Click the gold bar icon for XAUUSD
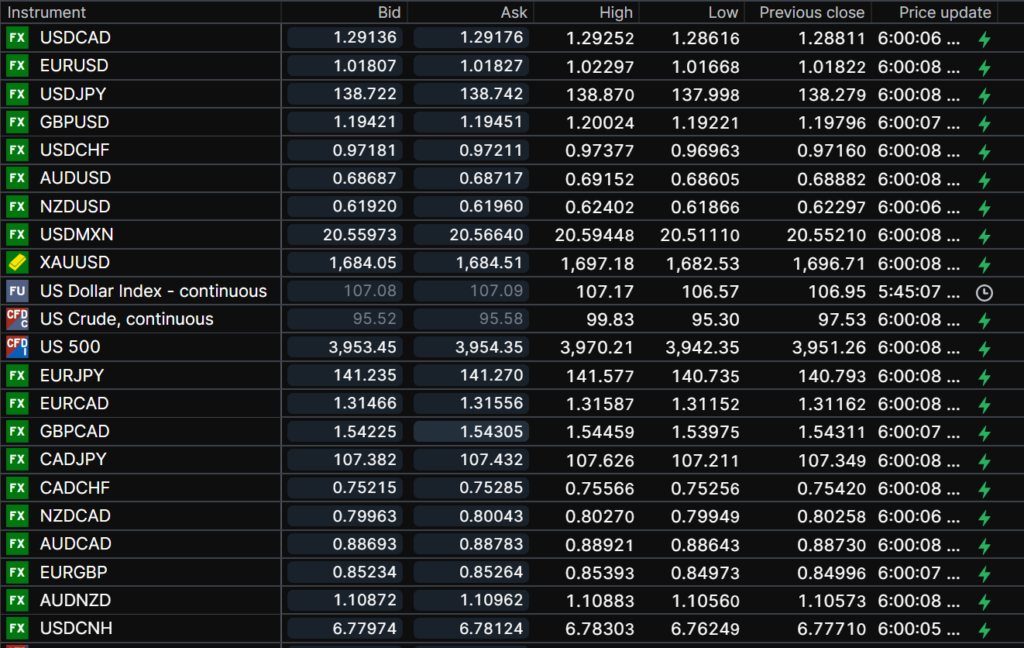 point(17,263)
